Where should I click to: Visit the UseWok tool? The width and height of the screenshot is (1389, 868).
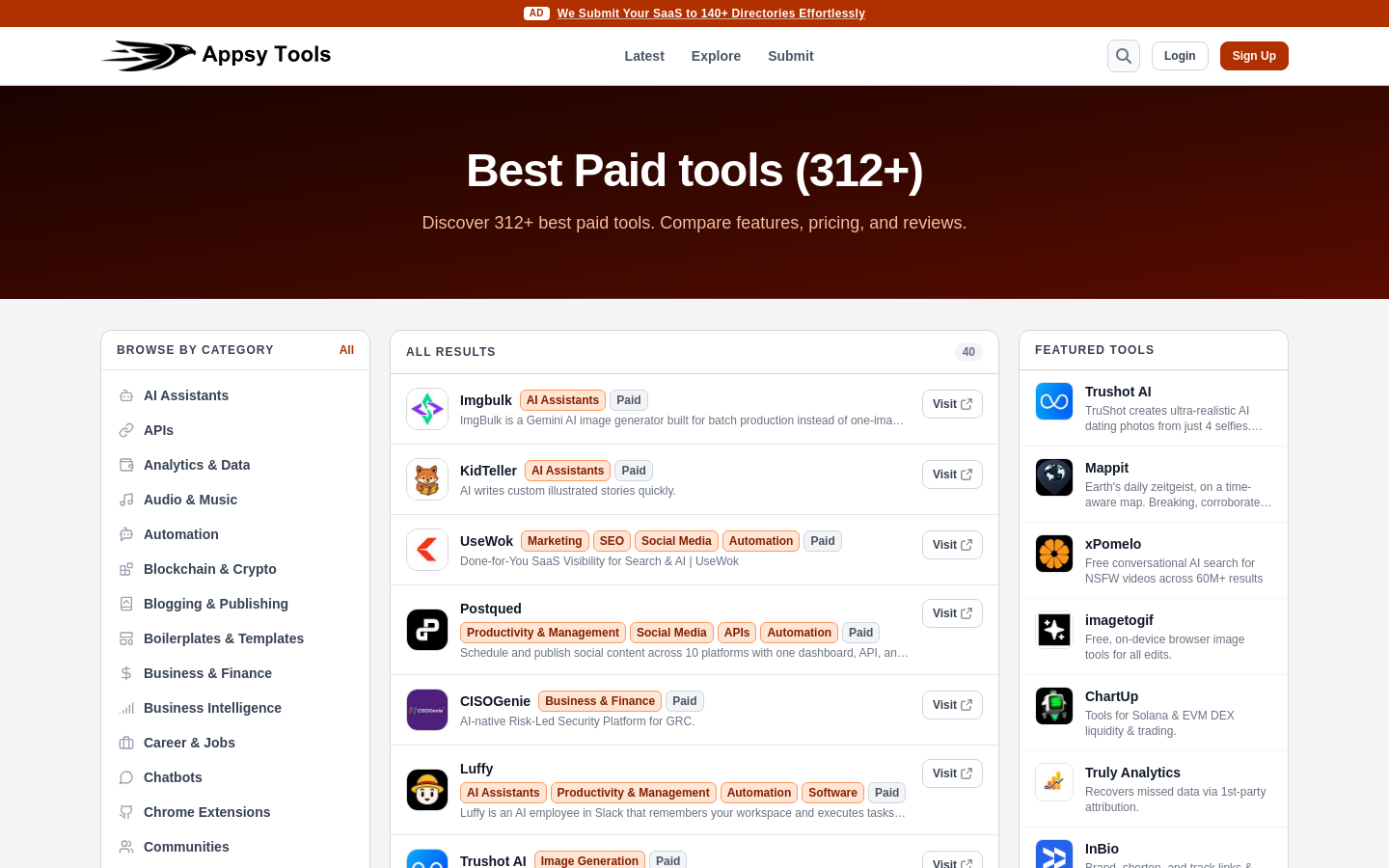pyautogui.click(x=952, y=545)
